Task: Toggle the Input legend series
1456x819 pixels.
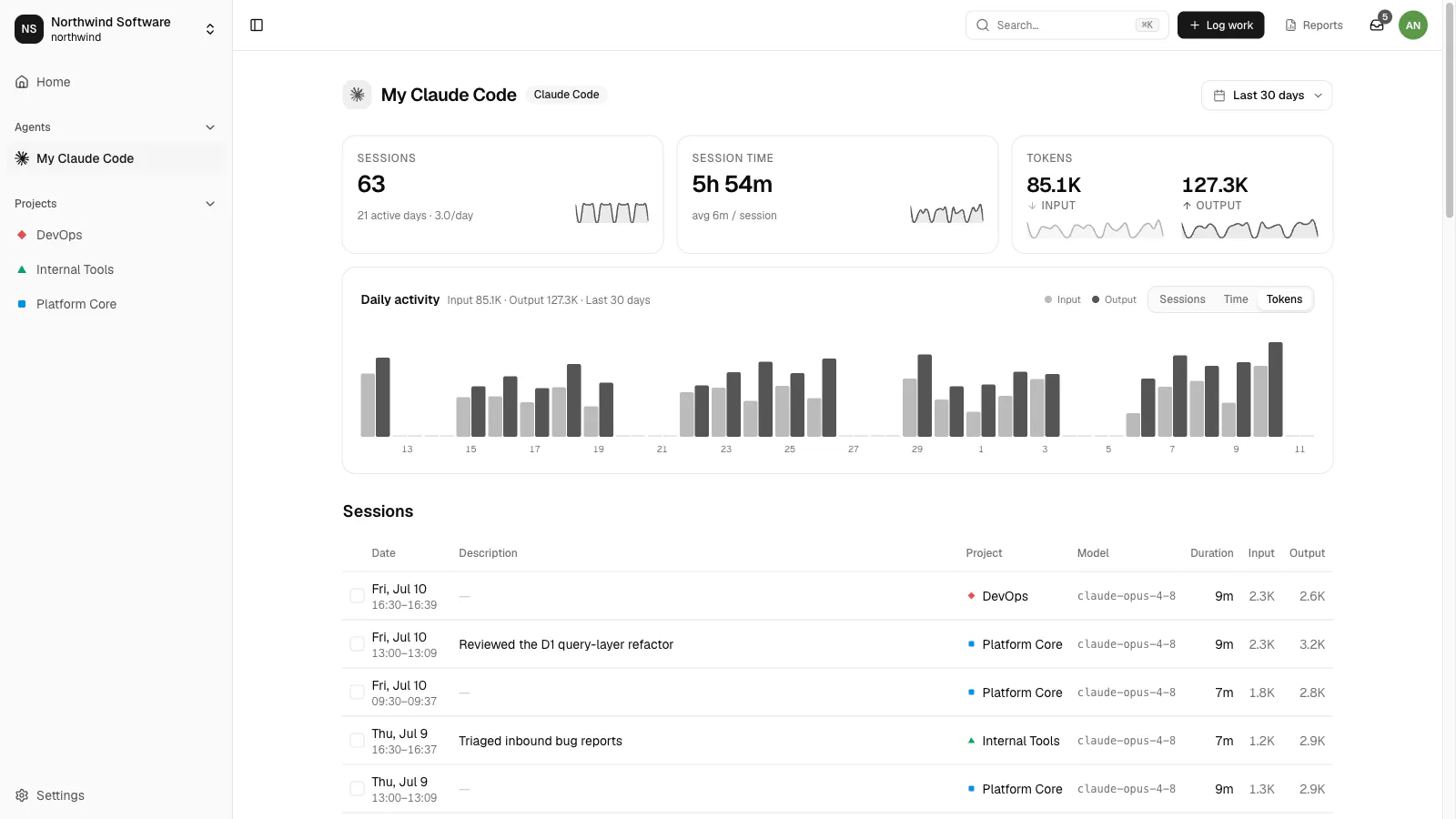Action: point(1062,299)
